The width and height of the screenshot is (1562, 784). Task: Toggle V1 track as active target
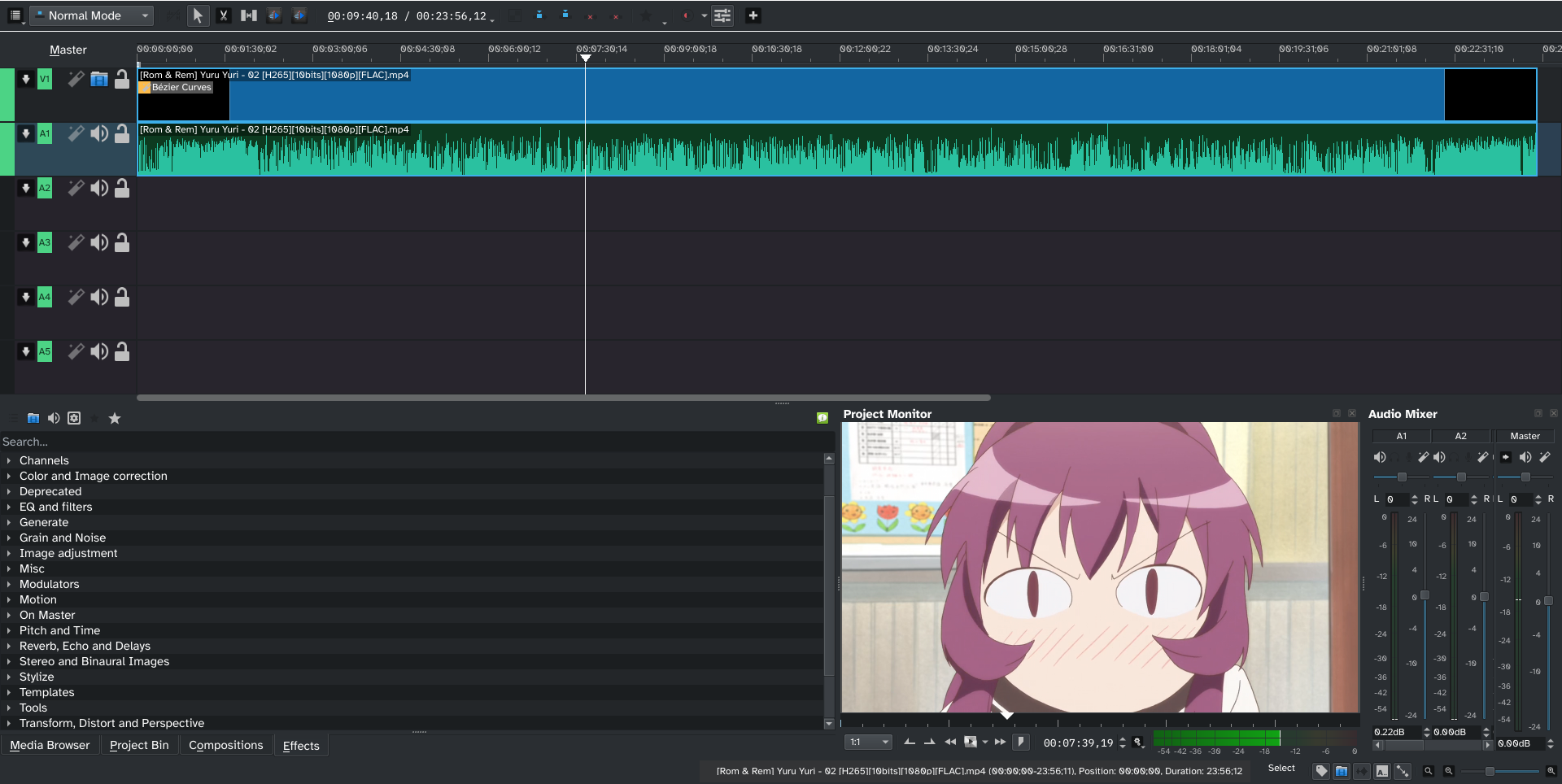45,79
